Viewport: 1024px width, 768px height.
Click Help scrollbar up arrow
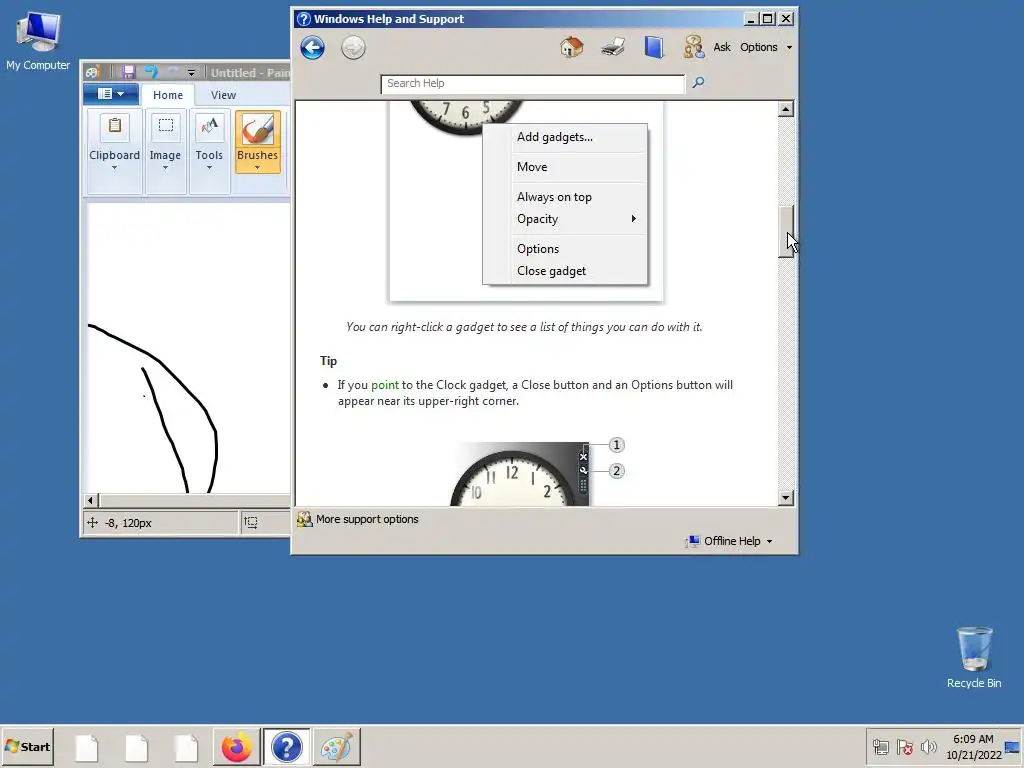pos(786,109)
